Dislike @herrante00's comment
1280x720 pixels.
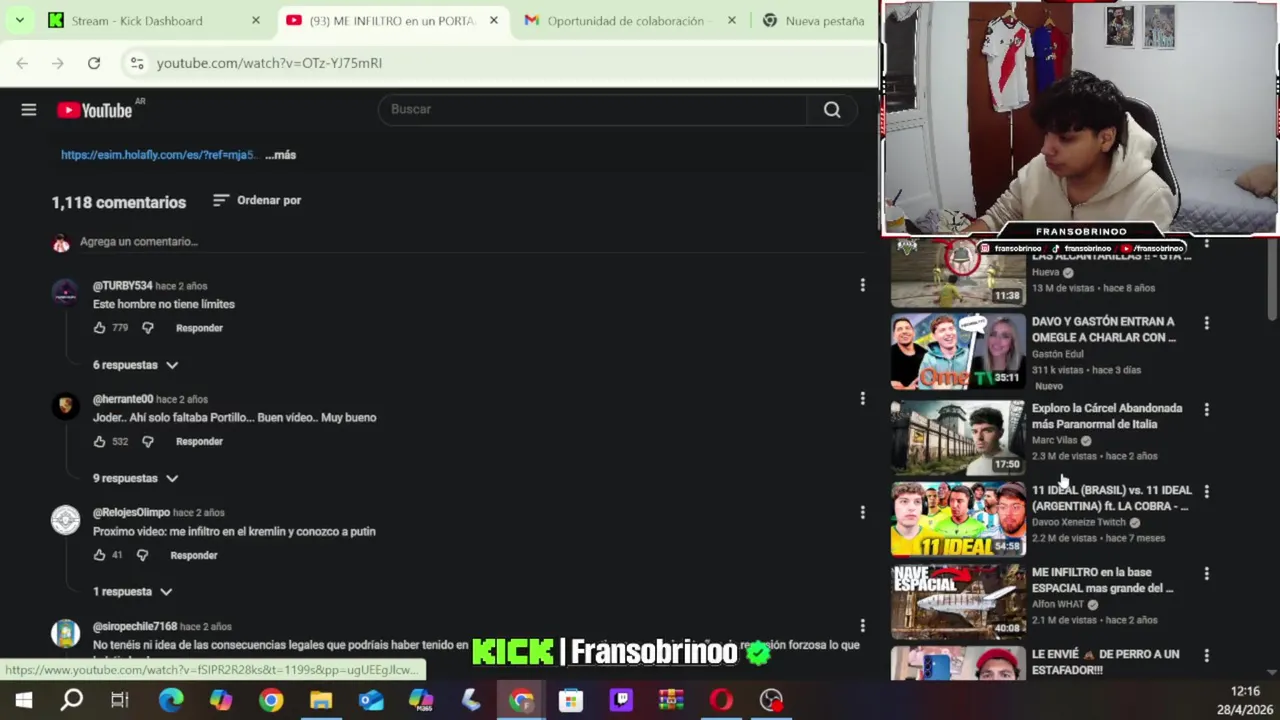click(x=148, y=441)
